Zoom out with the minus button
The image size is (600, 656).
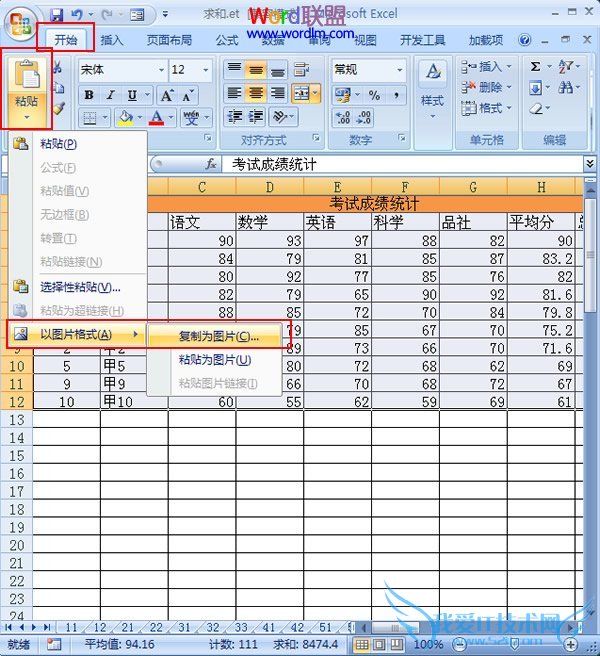(460, 644)
